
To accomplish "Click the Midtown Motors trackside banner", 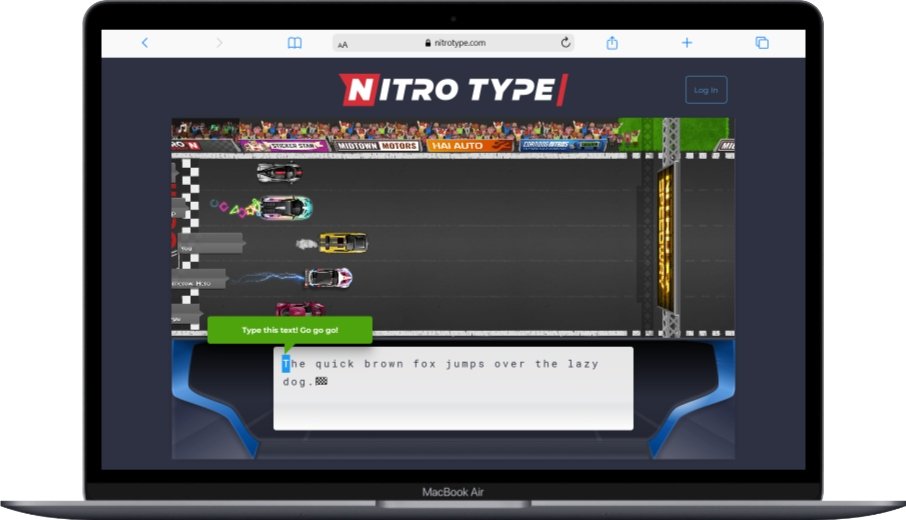I will tap(377, 146).
